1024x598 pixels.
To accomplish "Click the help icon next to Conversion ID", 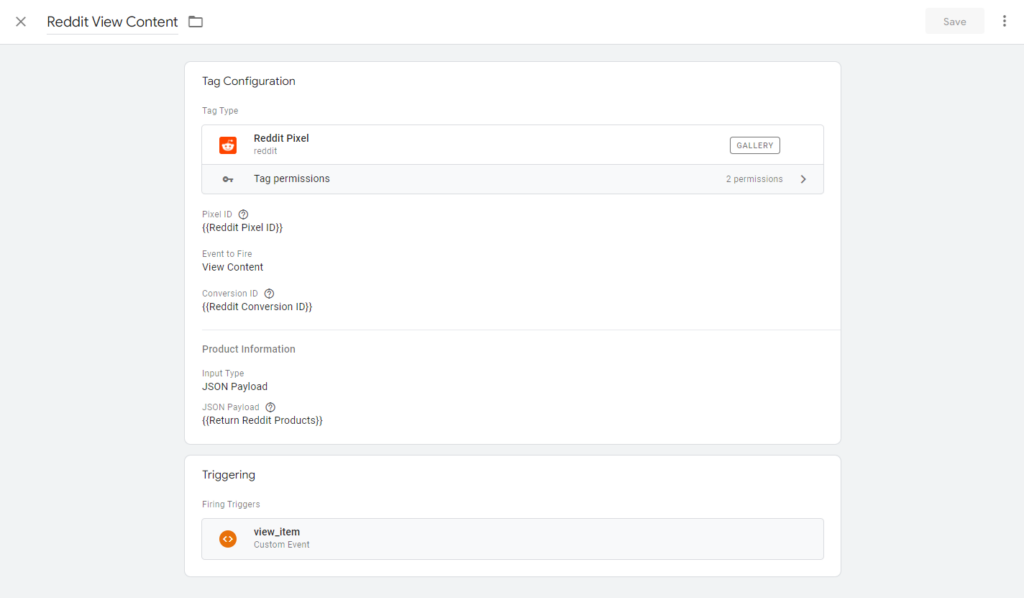I will pos(269,294).
